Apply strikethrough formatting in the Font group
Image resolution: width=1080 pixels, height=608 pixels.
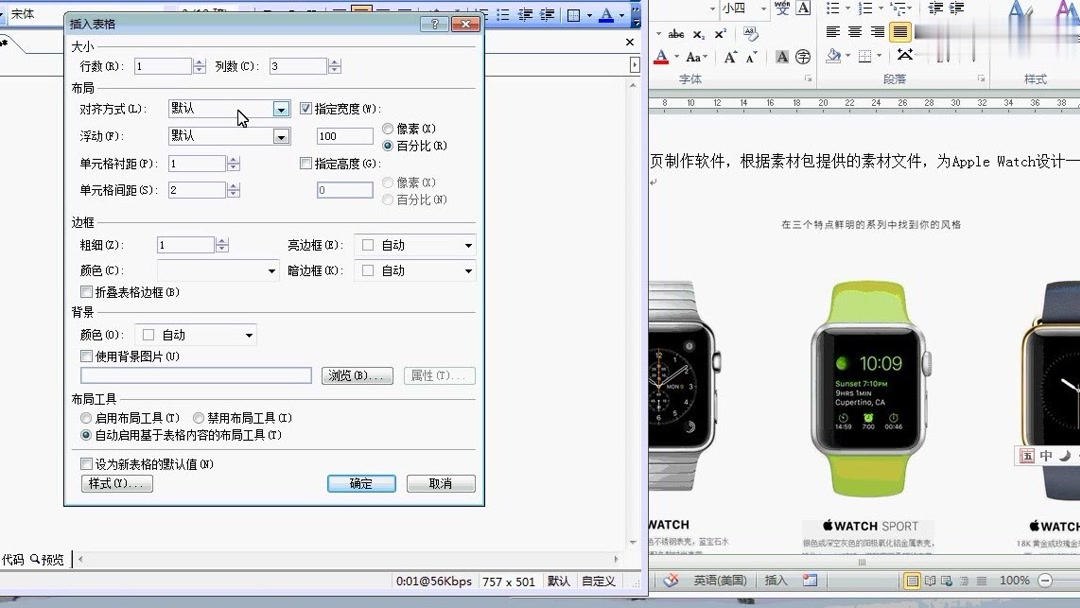pyautogui.click(x=675, y=34)
